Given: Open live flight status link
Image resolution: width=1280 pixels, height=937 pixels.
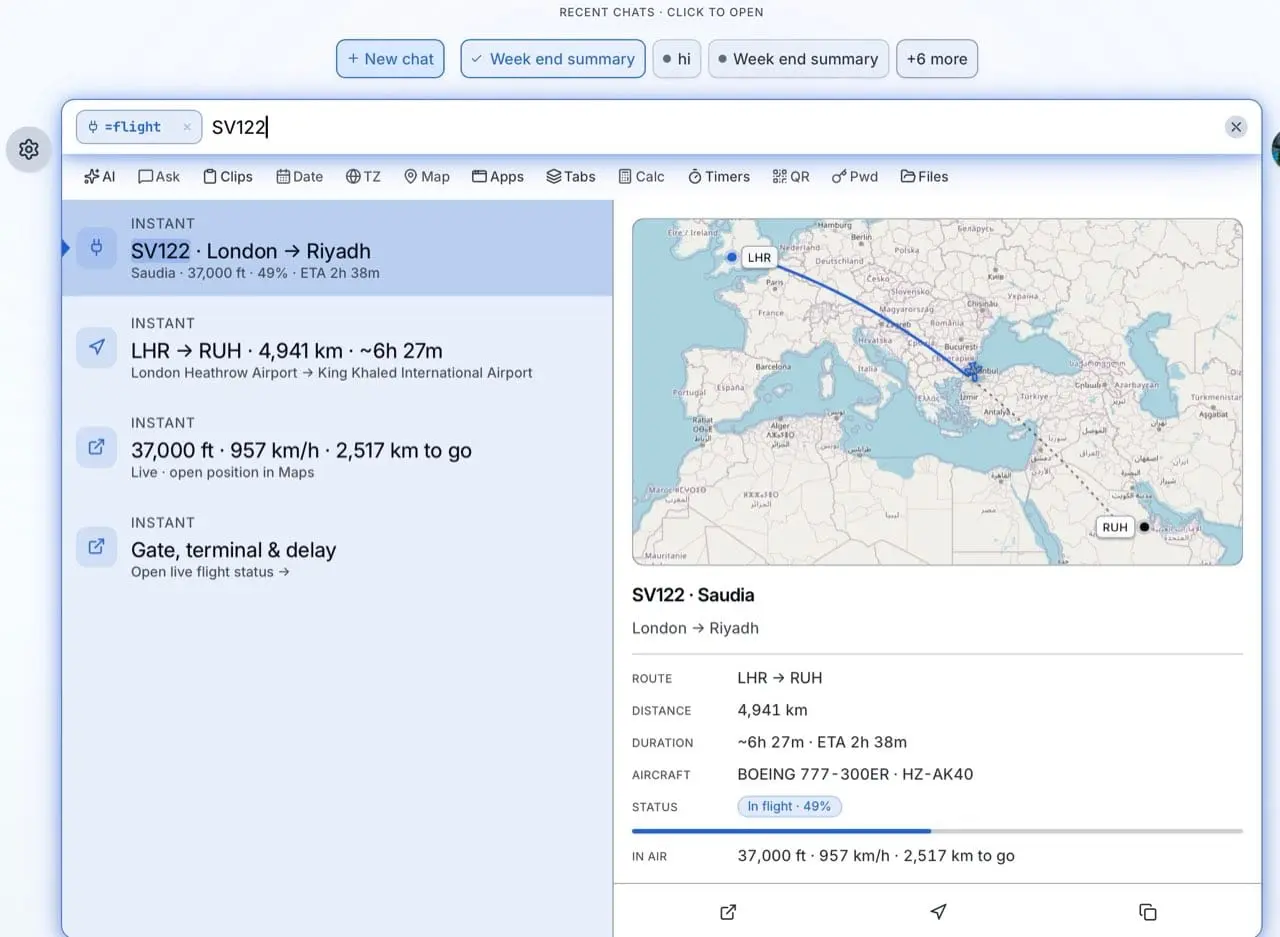Looking at the screenshot, I should coord(210,572).
